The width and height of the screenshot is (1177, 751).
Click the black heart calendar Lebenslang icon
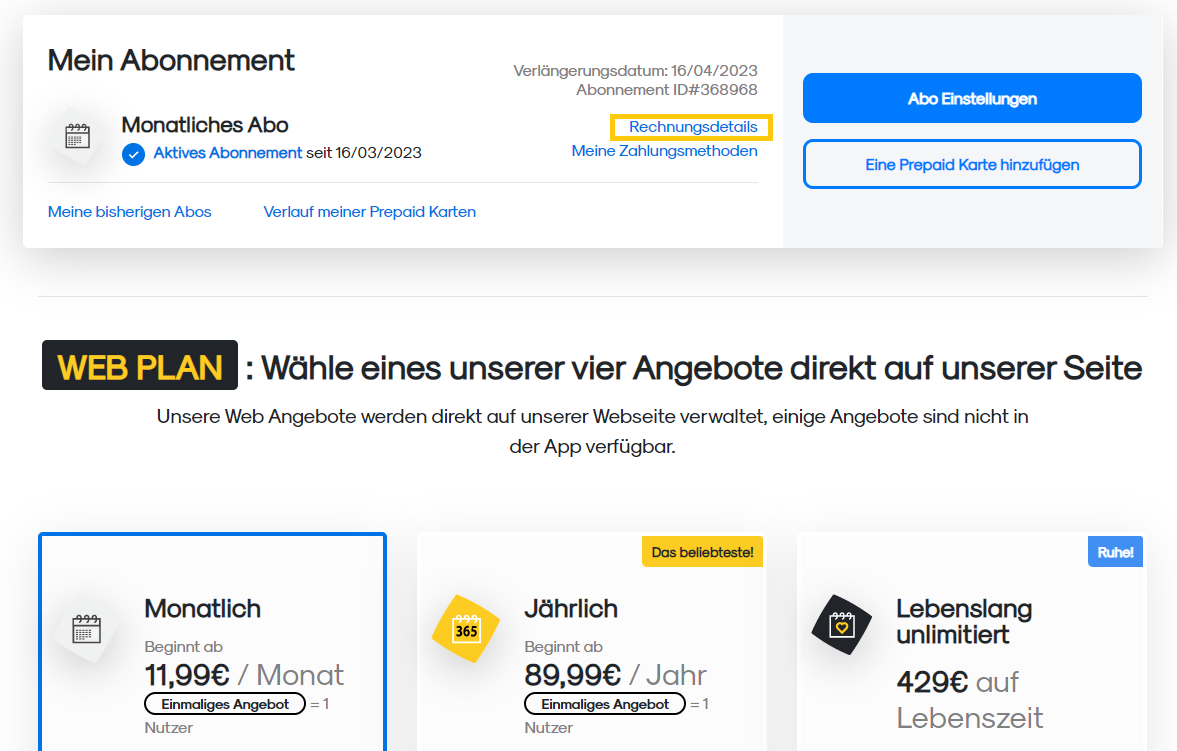(841, 625)
